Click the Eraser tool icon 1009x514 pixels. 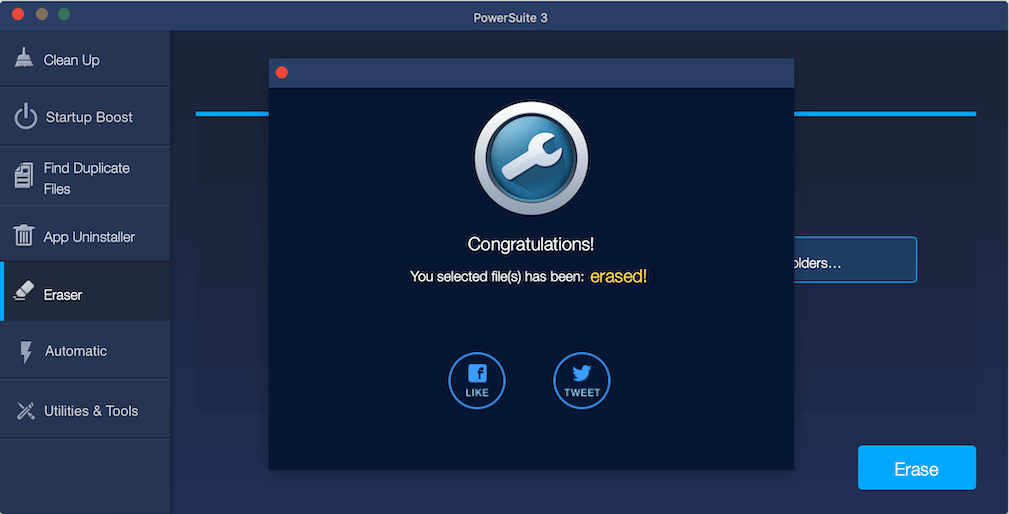24,291
